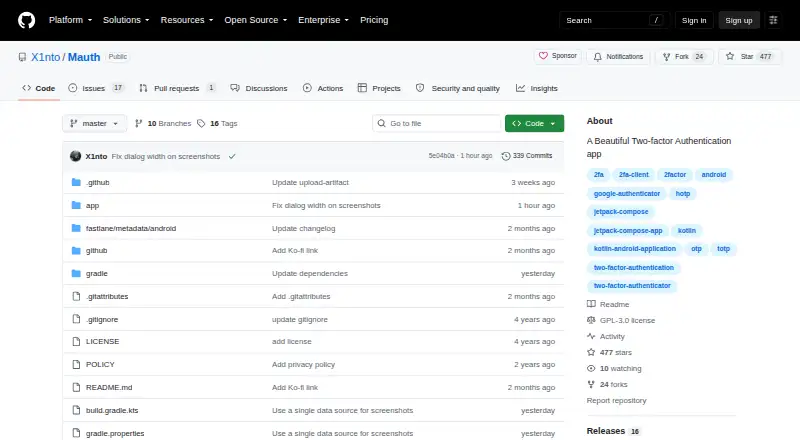Open the .github folder
This screenshot has height=440, width=800.
click(97, 183)
